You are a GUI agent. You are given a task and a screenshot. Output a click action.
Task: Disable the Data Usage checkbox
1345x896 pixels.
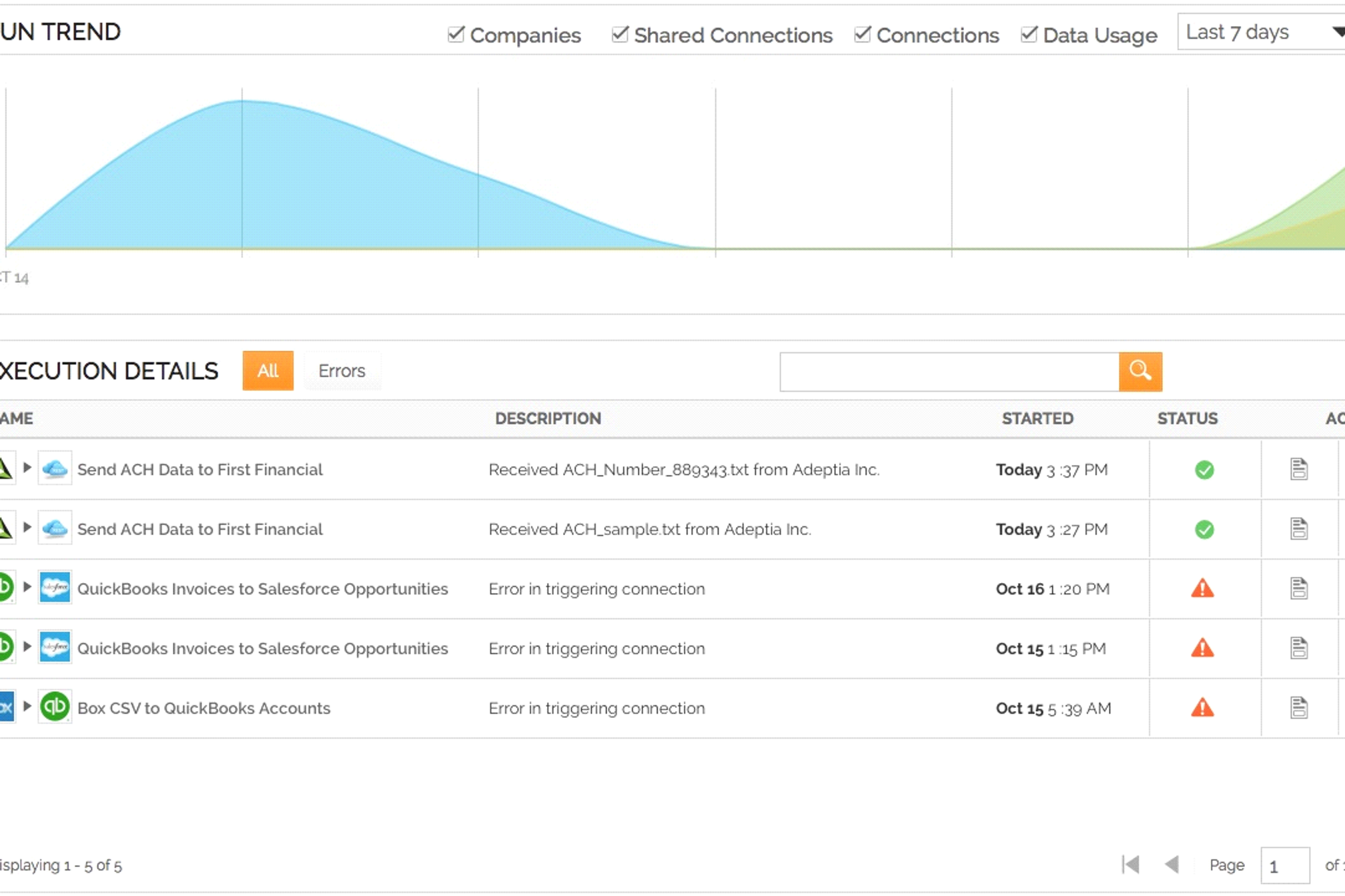1029,34
